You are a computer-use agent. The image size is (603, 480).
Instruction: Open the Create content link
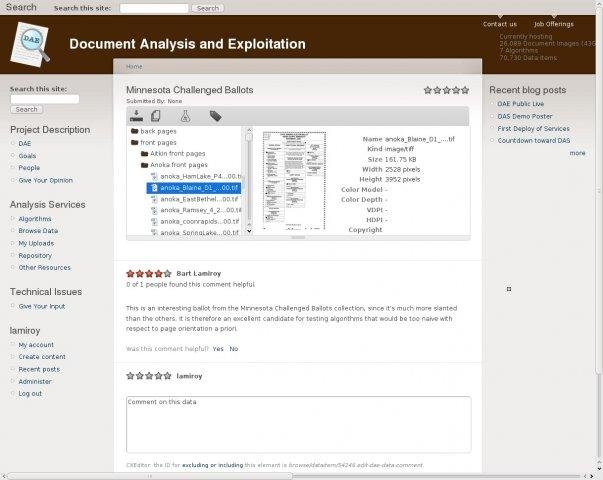(x=42, y=357)
